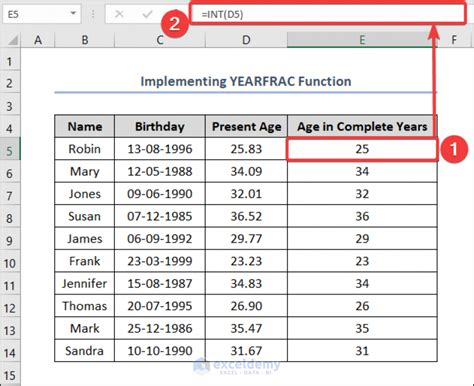The width and height of the screenshot is (474, 386).
Task: Click the cell containing 'Jones'
Action: (85, 194)
